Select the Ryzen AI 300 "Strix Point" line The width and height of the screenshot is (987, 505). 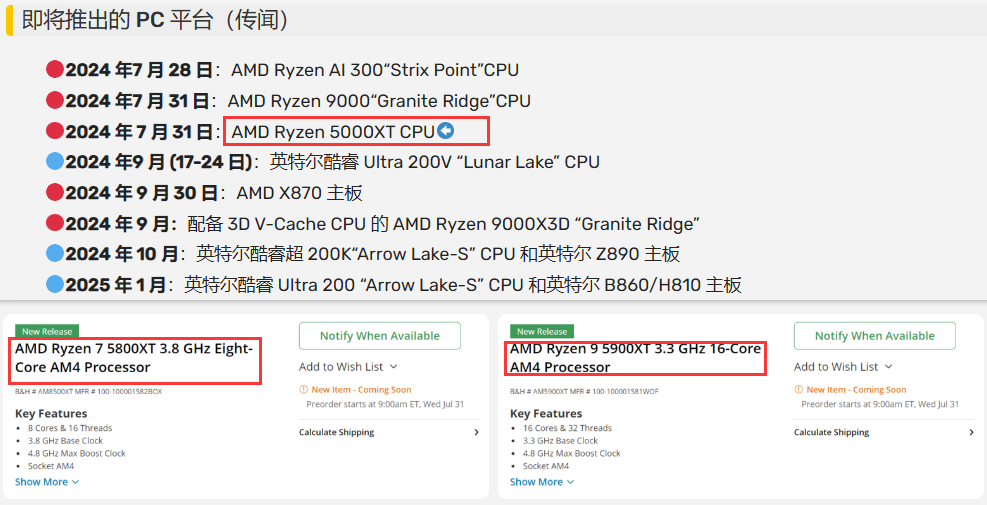(283, 70)
